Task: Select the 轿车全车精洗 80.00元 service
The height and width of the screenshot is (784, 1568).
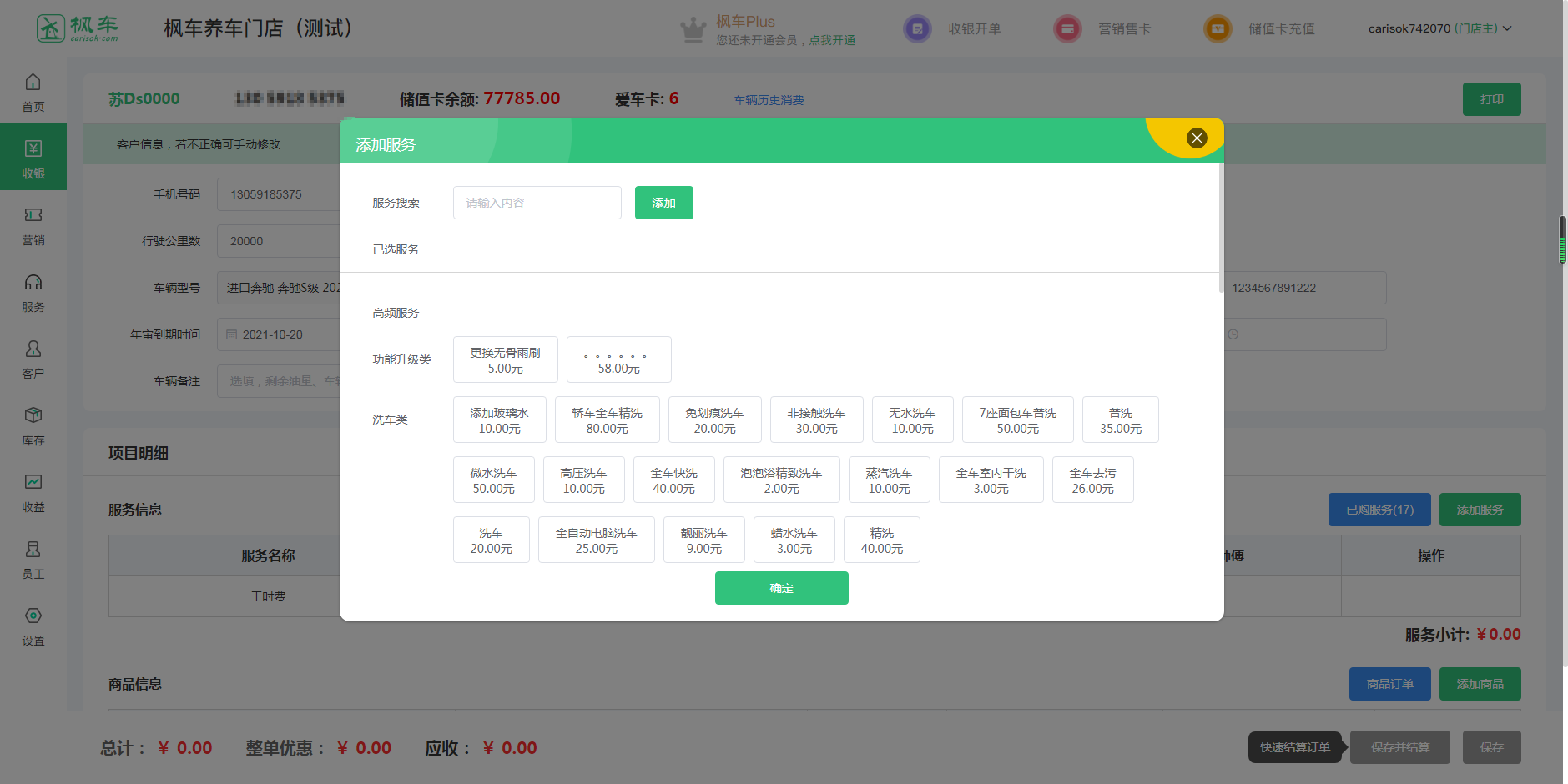Action: (607, 420)
